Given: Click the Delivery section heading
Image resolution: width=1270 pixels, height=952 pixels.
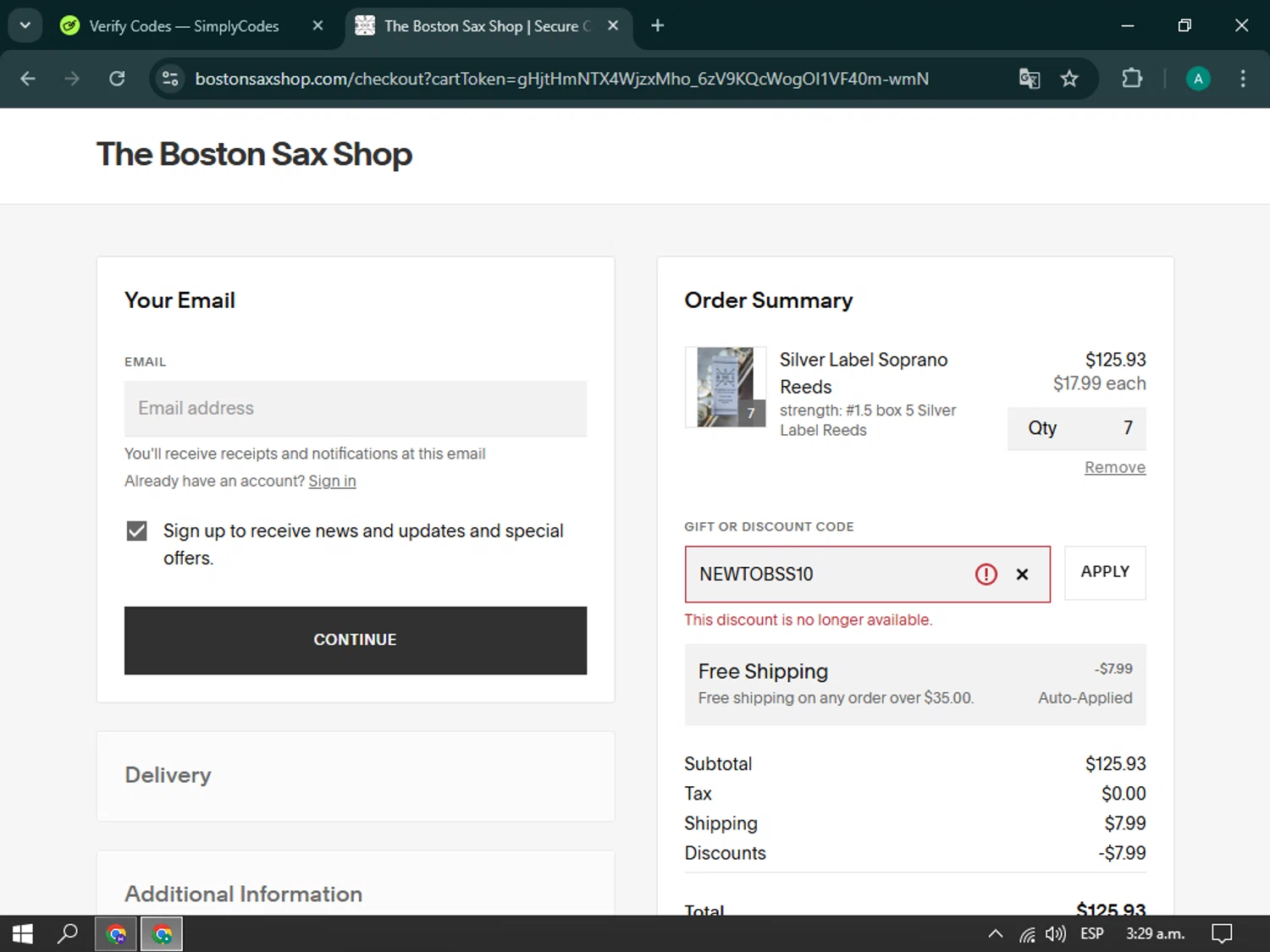Looking at the screenshot, I should tap(168, 775).
